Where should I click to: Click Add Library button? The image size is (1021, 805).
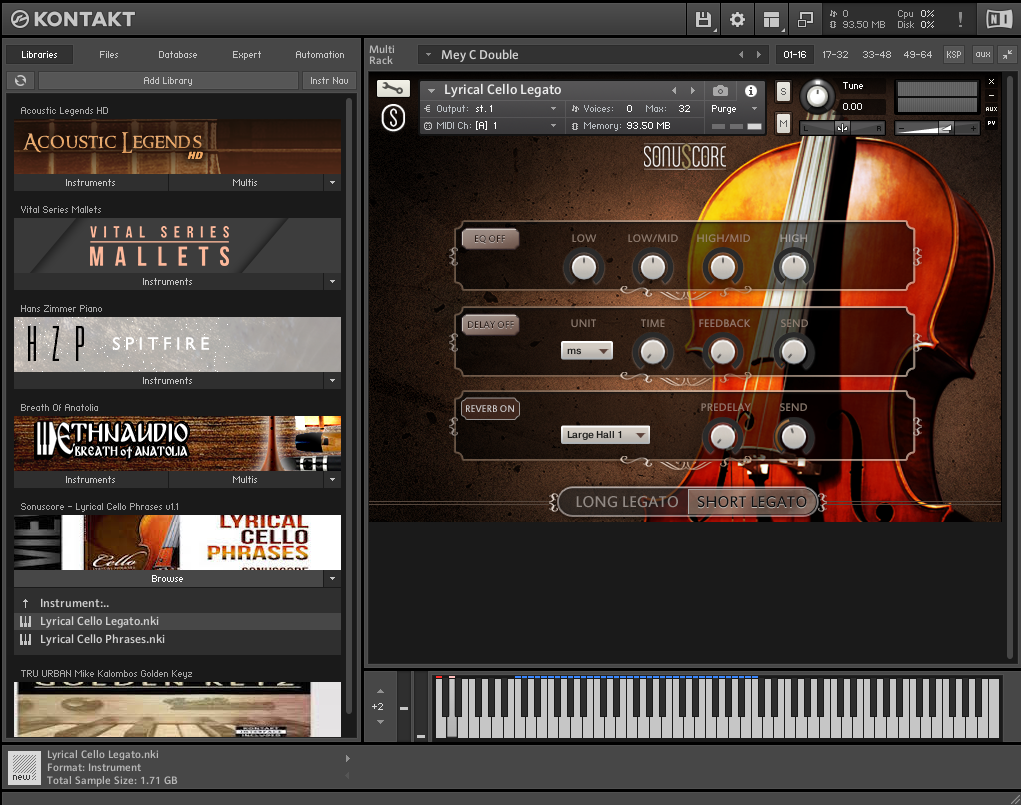tap(168, 80)
